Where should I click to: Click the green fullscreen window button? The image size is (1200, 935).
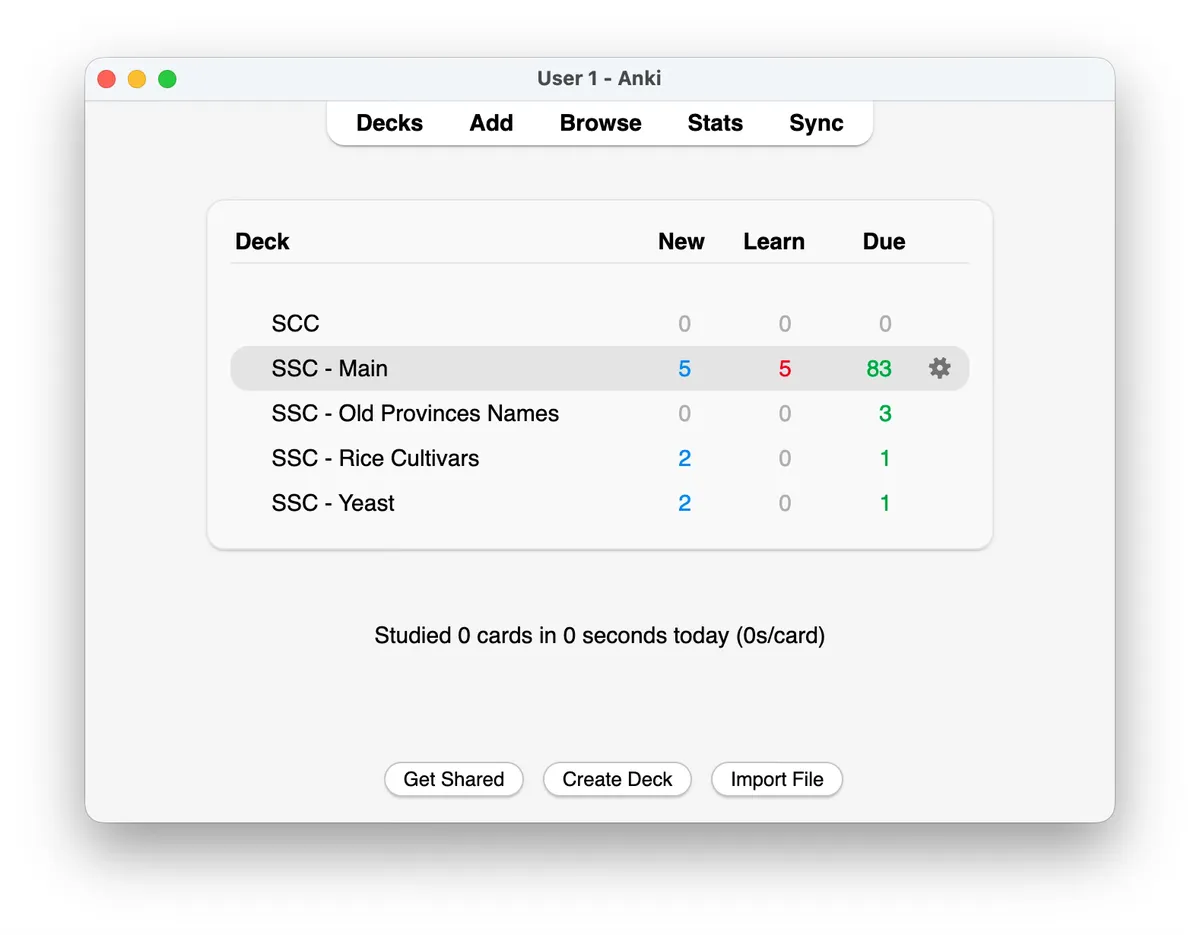tap(167, 79)
